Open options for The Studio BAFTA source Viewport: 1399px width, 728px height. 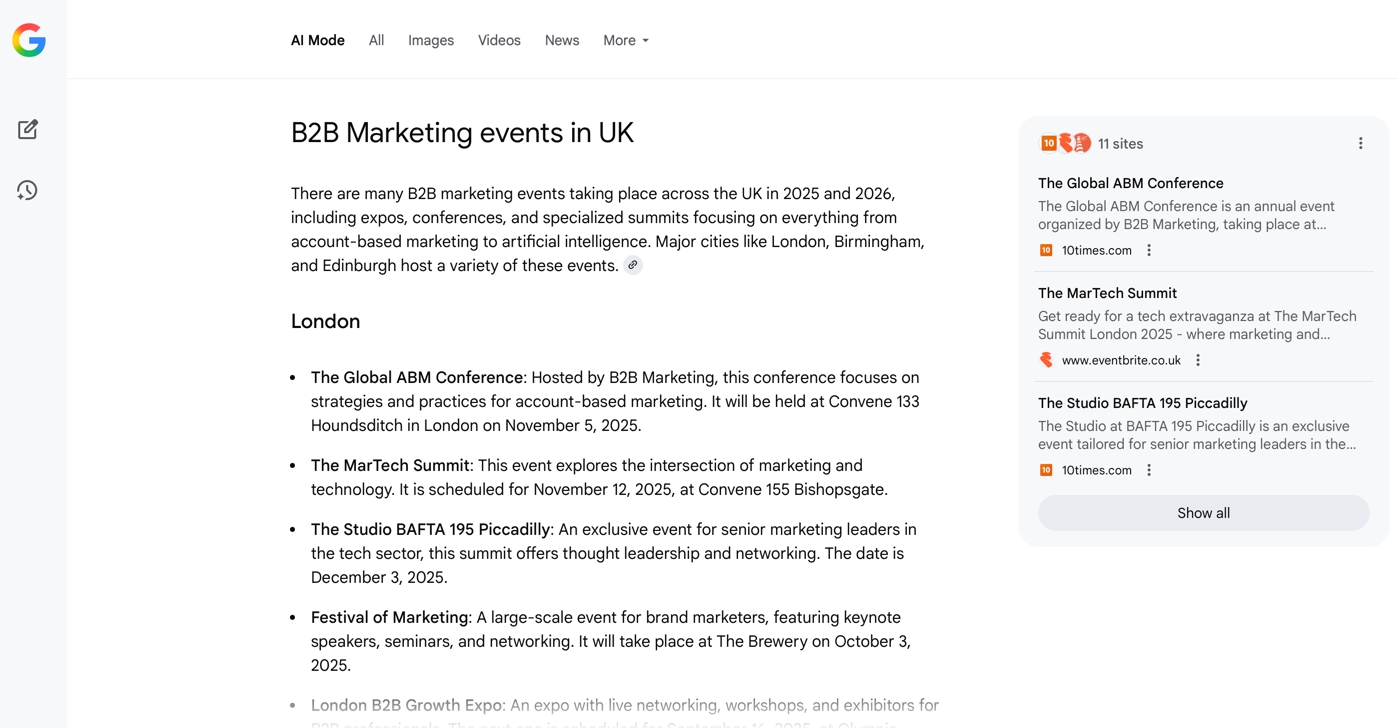coord(1149,470)
